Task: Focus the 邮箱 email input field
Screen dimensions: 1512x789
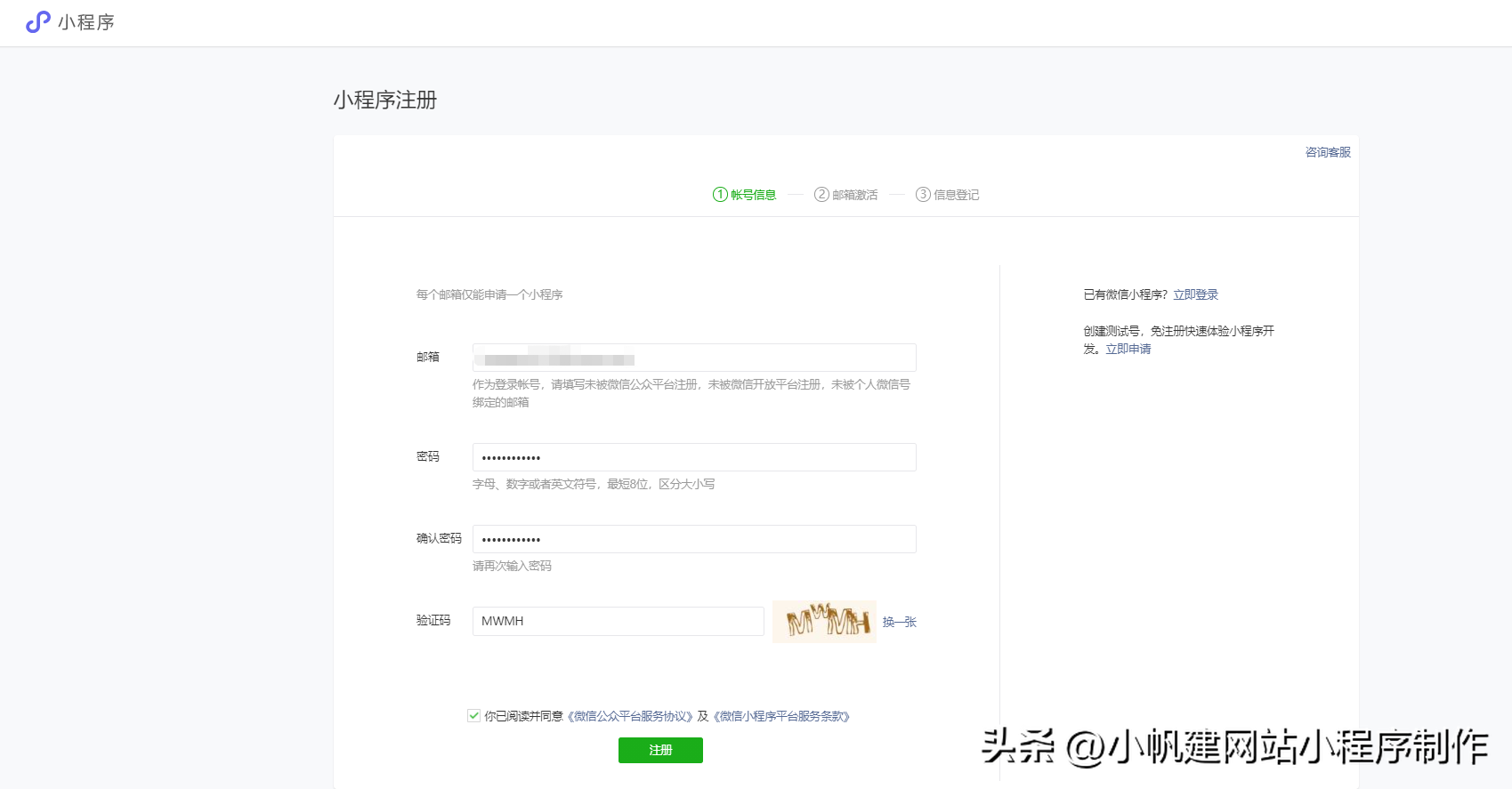Action: [694, 358]
